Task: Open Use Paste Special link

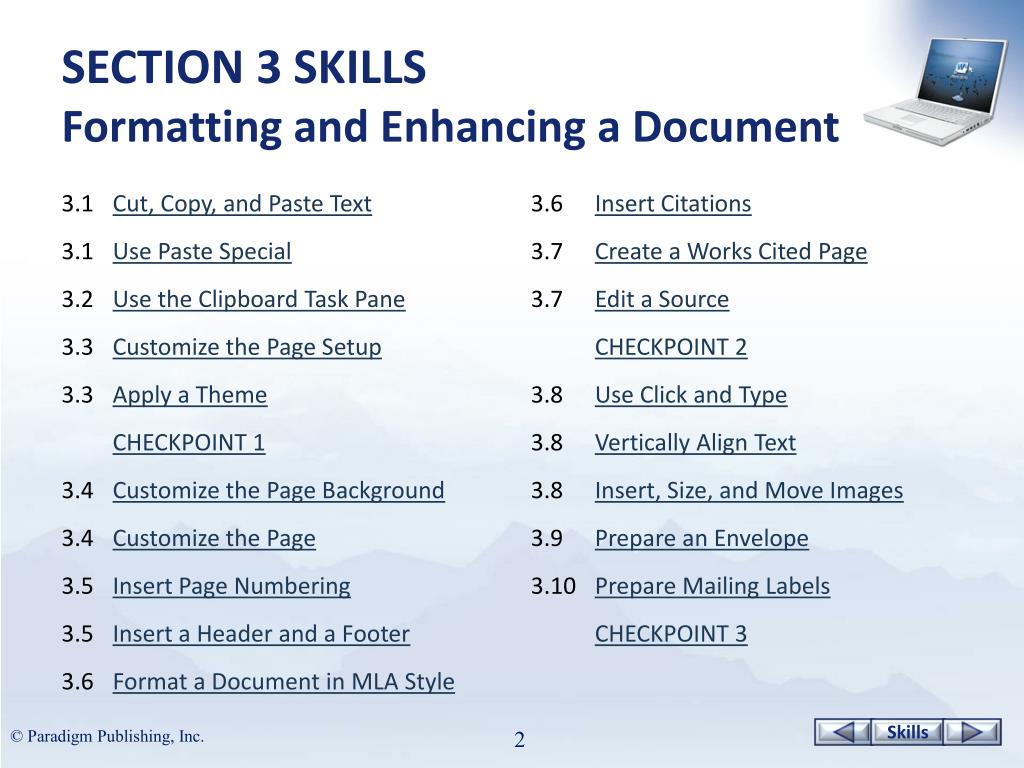Action: [x=202, y=251]
